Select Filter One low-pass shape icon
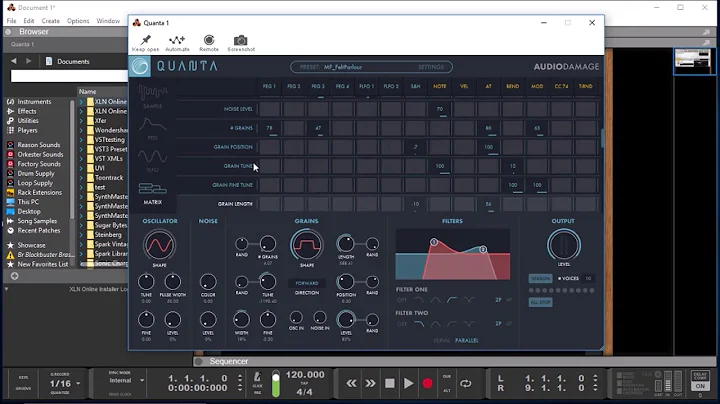720x404 pixels. [419, 300]
